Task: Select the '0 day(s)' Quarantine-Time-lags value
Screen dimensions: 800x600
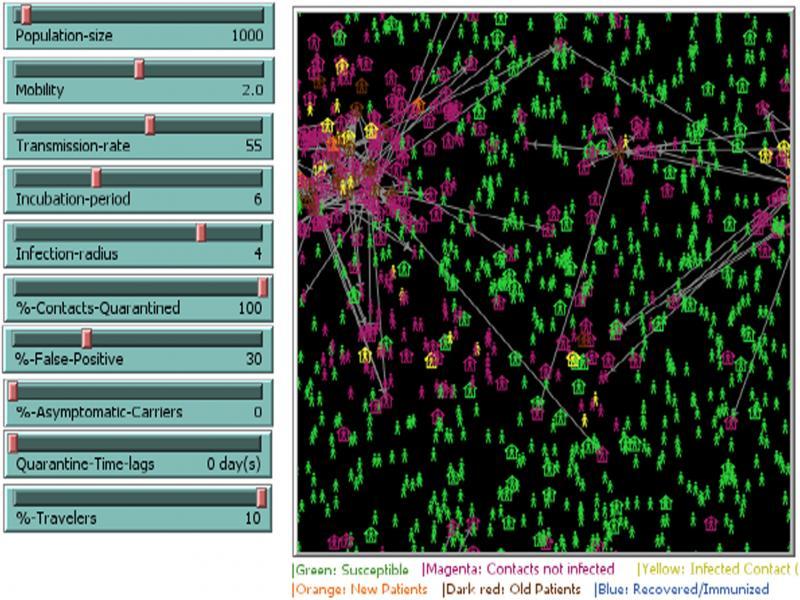Action: pos(234,464)
